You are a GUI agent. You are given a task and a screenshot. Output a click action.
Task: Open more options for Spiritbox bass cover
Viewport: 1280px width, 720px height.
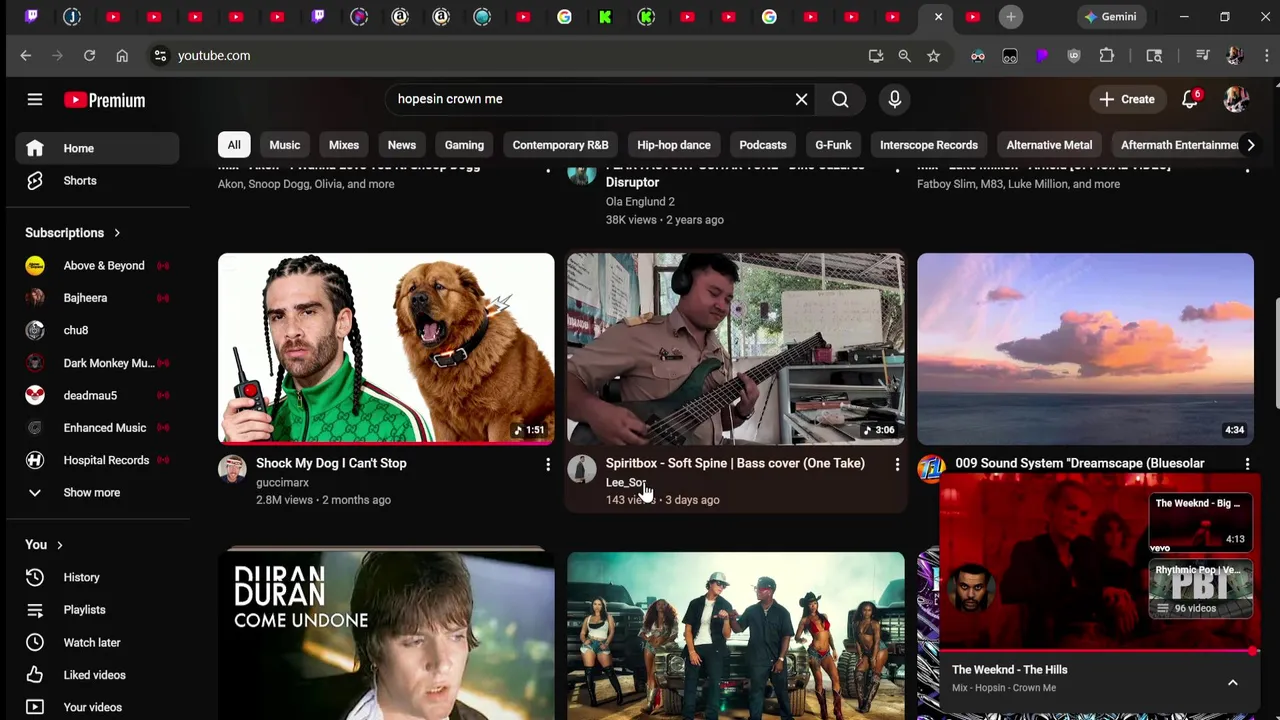click(897, 465)
